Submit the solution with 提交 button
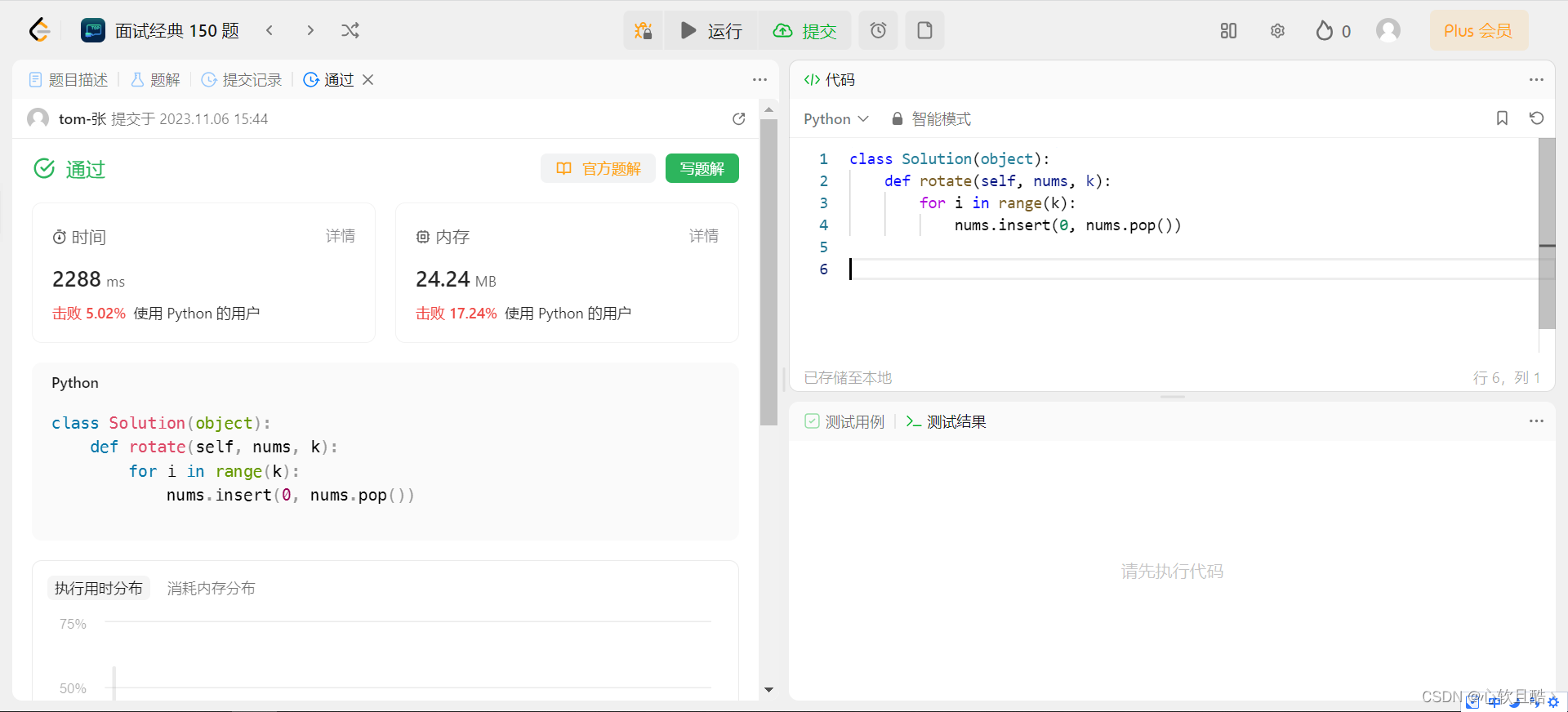 coord(804,30)
